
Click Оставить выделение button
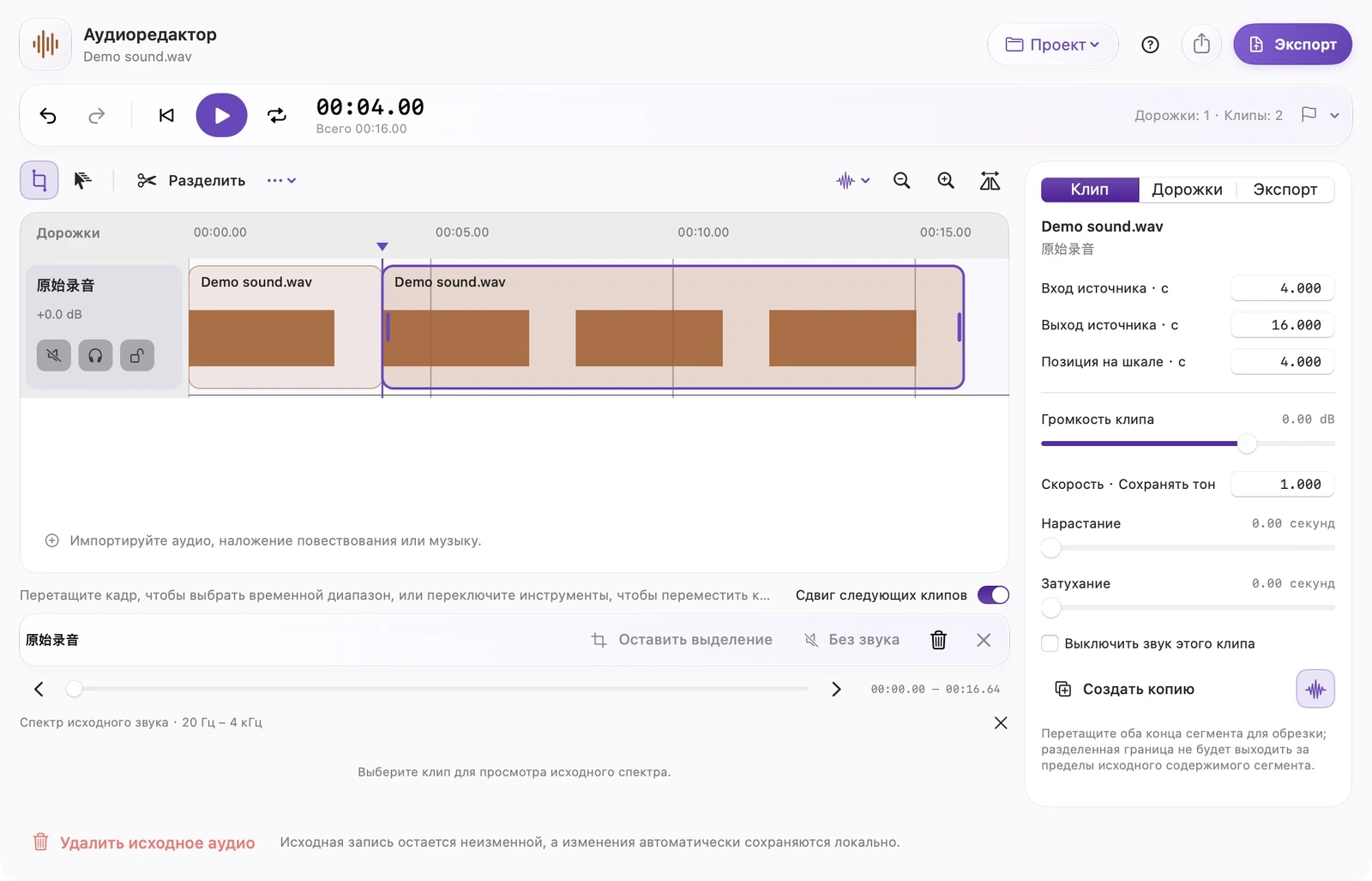point(682,640)
